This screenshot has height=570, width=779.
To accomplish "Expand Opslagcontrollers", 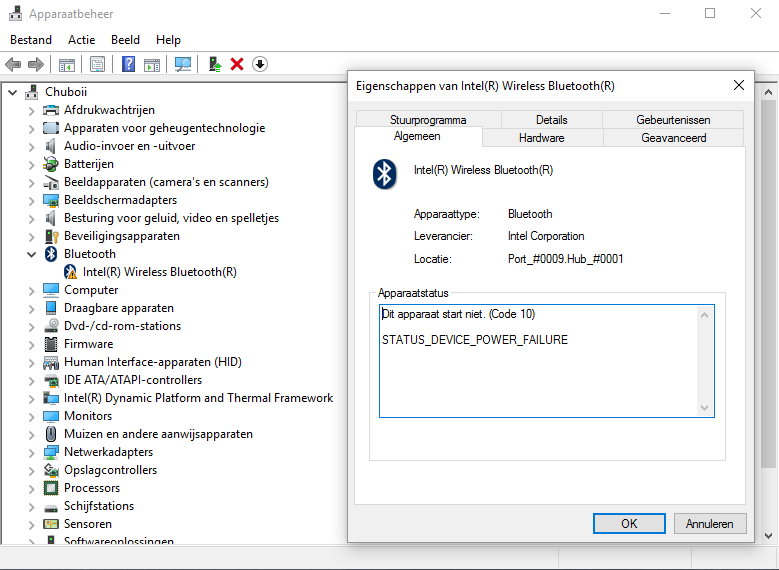I will click(x=31, y=471).
